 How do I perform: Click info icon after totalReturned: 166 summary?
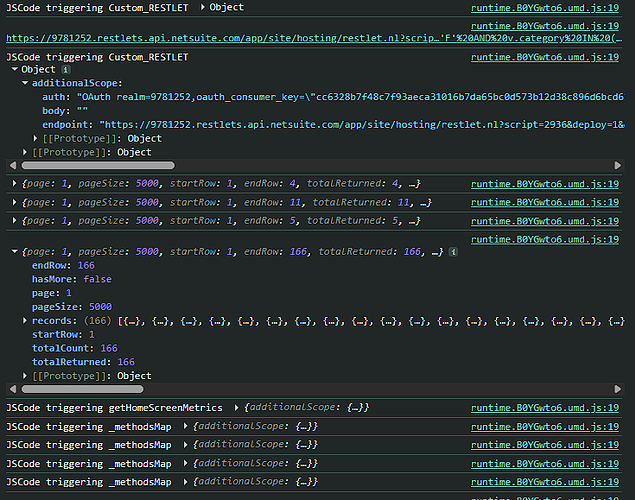(453, 252)
